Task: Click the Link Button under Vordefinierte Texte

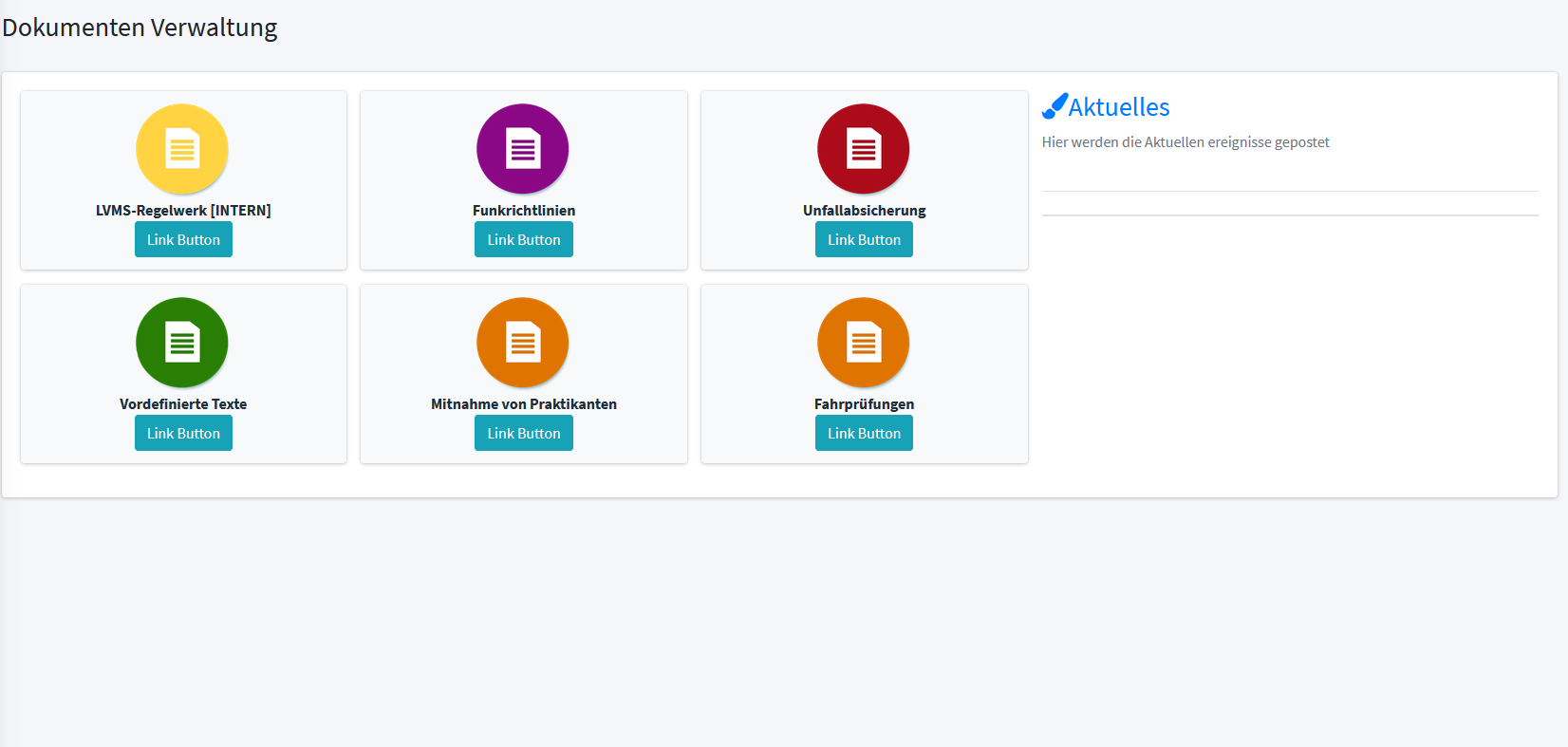Action: pyautogui.click(x=183, y=433)
